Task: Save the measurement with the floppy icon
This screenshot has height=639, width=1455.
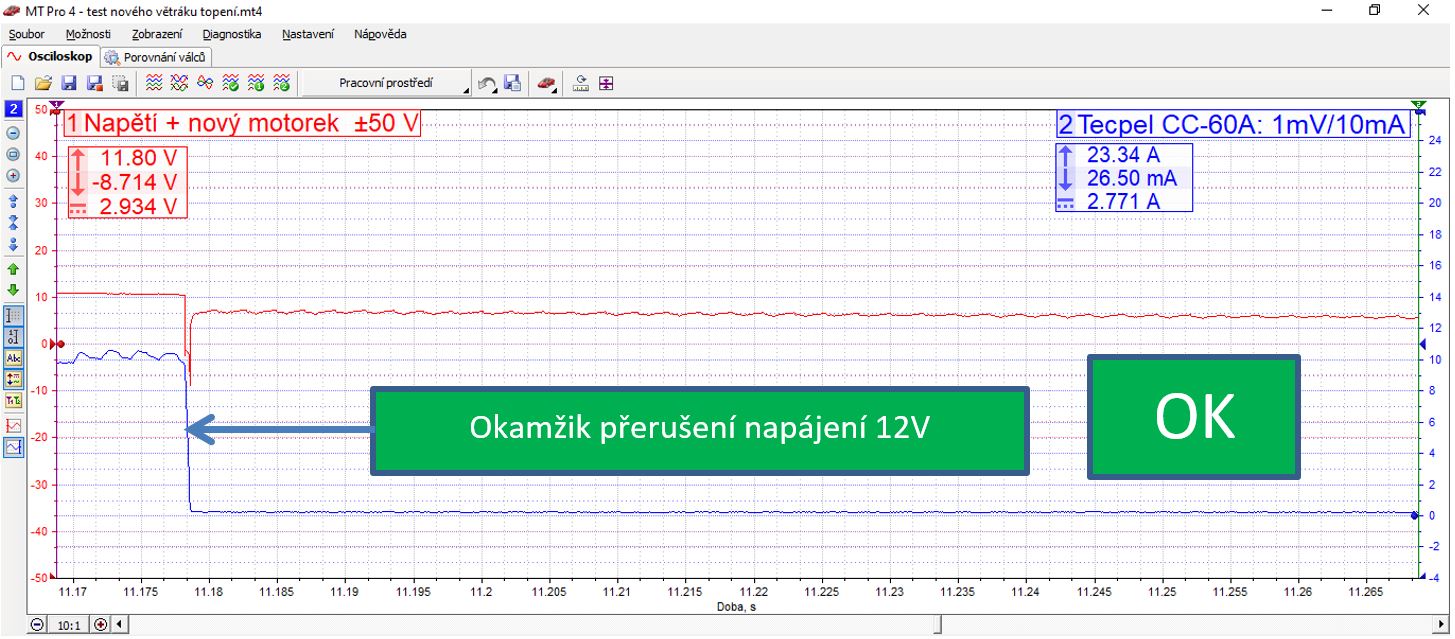Action: (69, 84)
